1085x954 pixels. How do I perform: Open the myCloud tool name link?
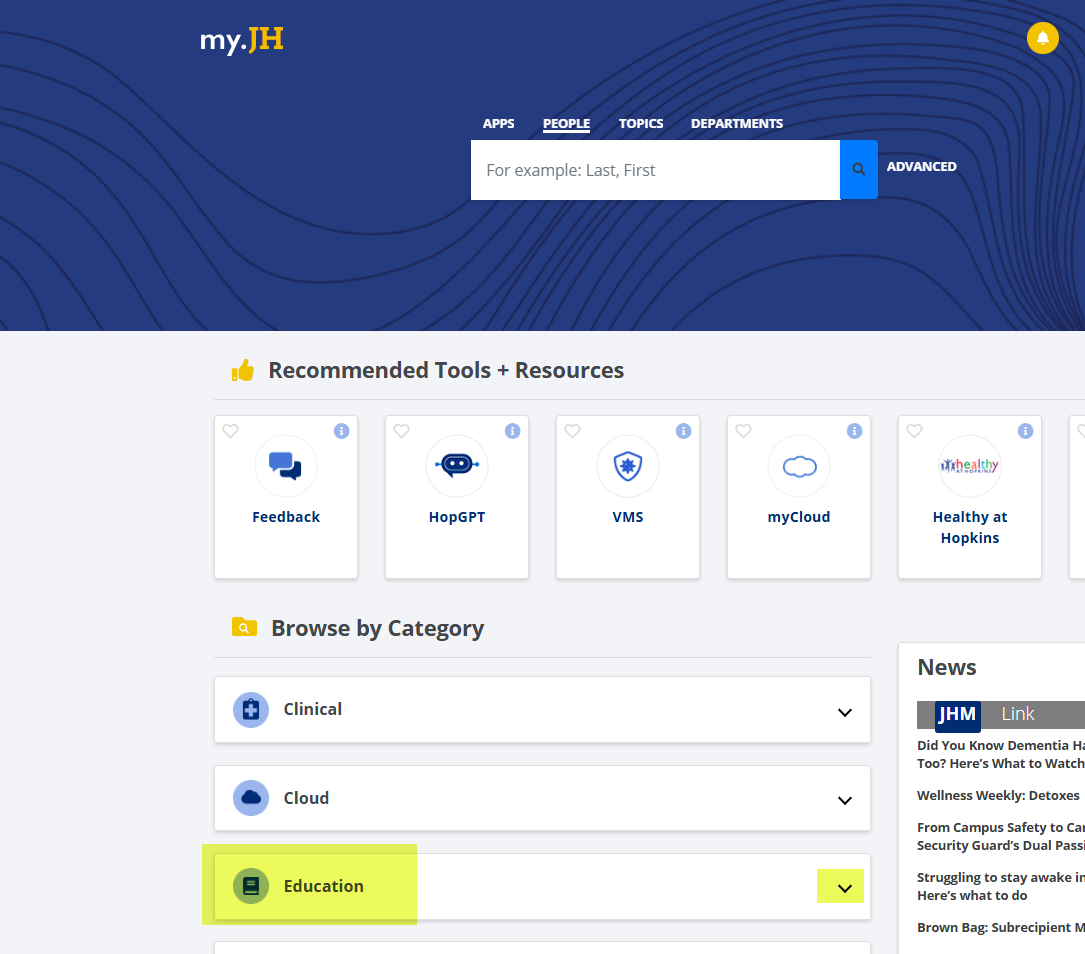799,517
